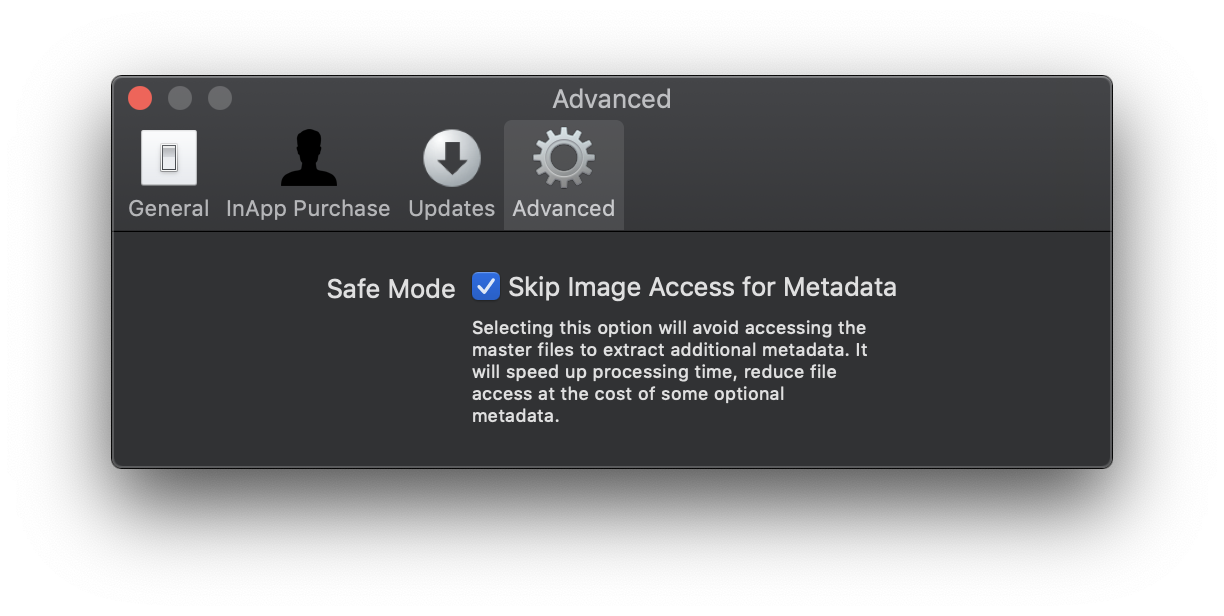This screenshot has width=1224, height=616.
Task: Click the Safe Mode label
Action: 391,289
